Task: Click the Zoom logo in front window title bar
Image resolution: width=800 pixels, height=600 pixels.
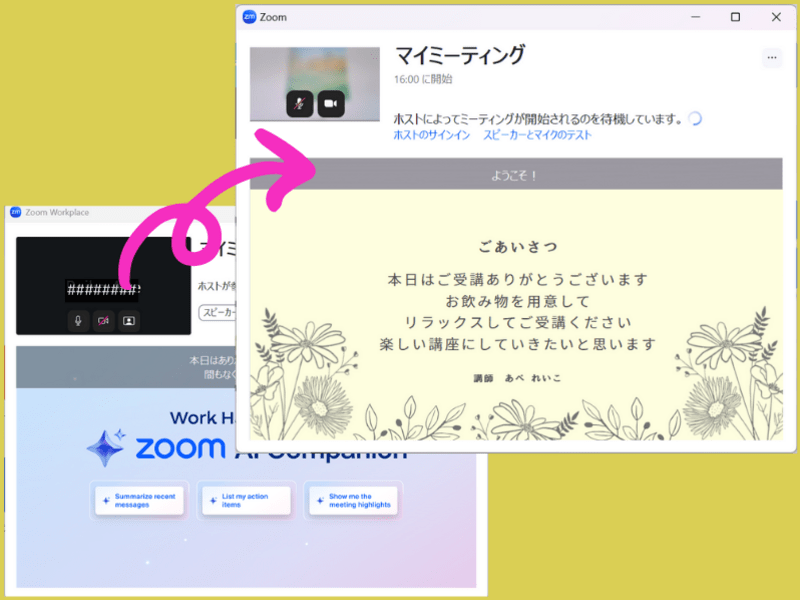Action: (247, 17)
